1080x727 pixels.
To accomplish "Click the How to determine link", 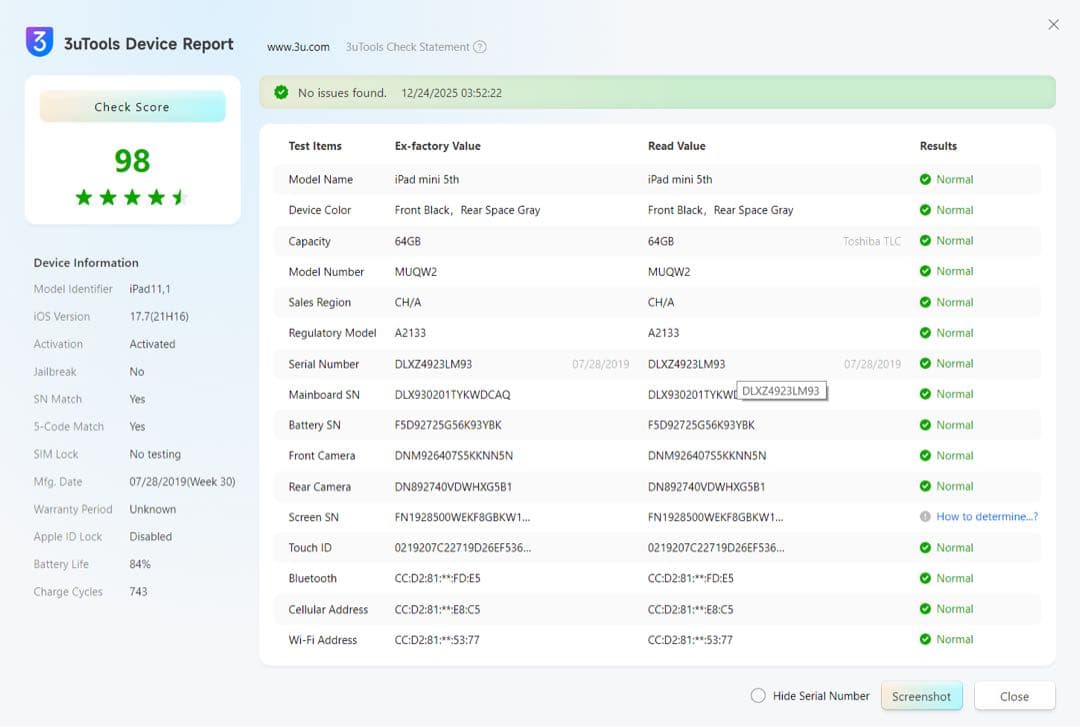I will coord(986,517).
